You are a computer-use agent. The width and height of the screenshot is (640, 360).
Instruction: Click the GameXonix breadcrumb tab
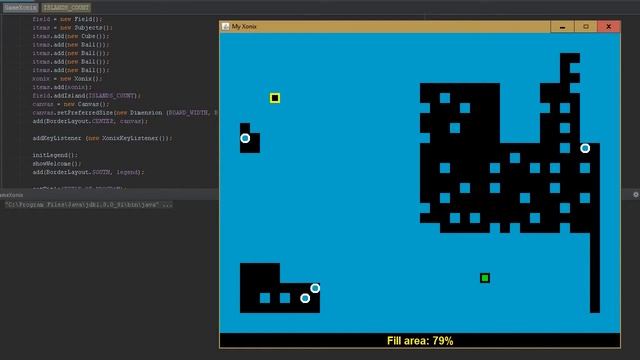20,7
